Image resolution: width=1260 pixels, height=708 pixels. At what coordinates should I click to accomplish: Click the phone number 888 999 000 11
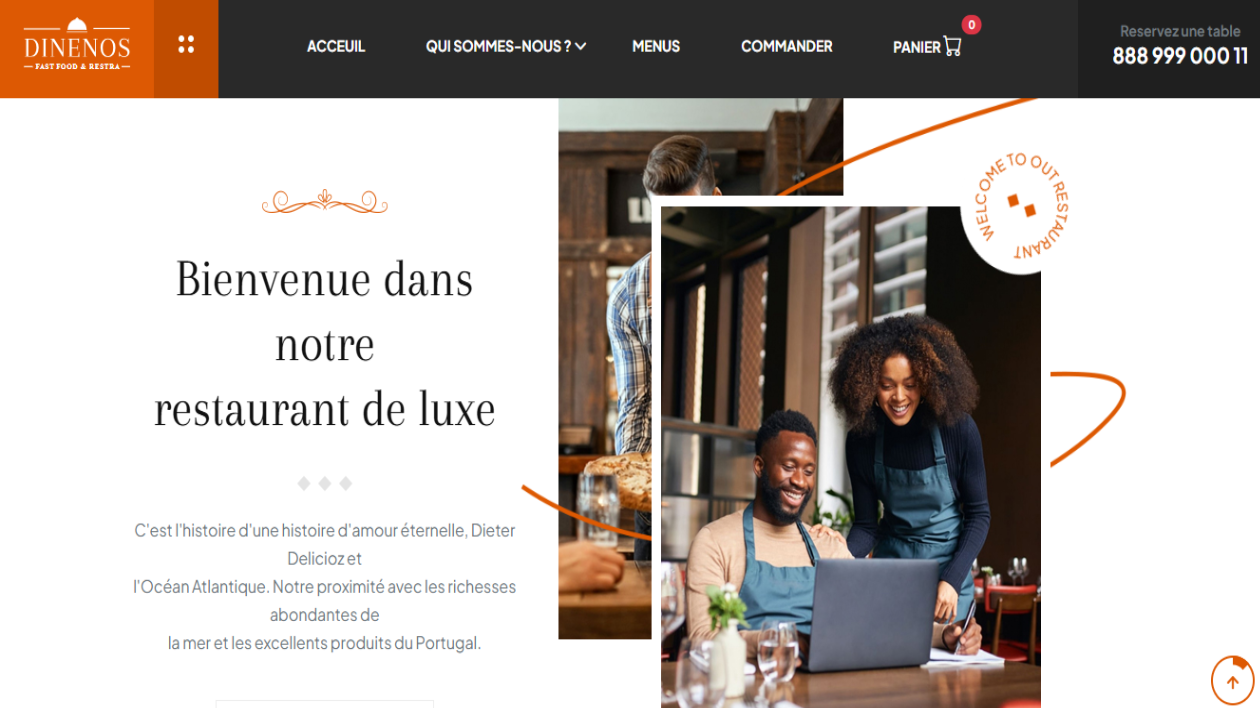(1180, 56)
